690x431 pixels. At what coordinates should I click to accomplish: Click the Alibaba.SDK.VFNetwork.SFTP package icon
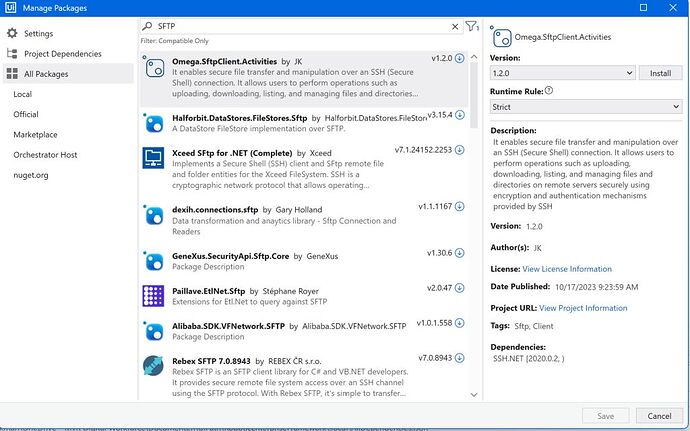154,331
